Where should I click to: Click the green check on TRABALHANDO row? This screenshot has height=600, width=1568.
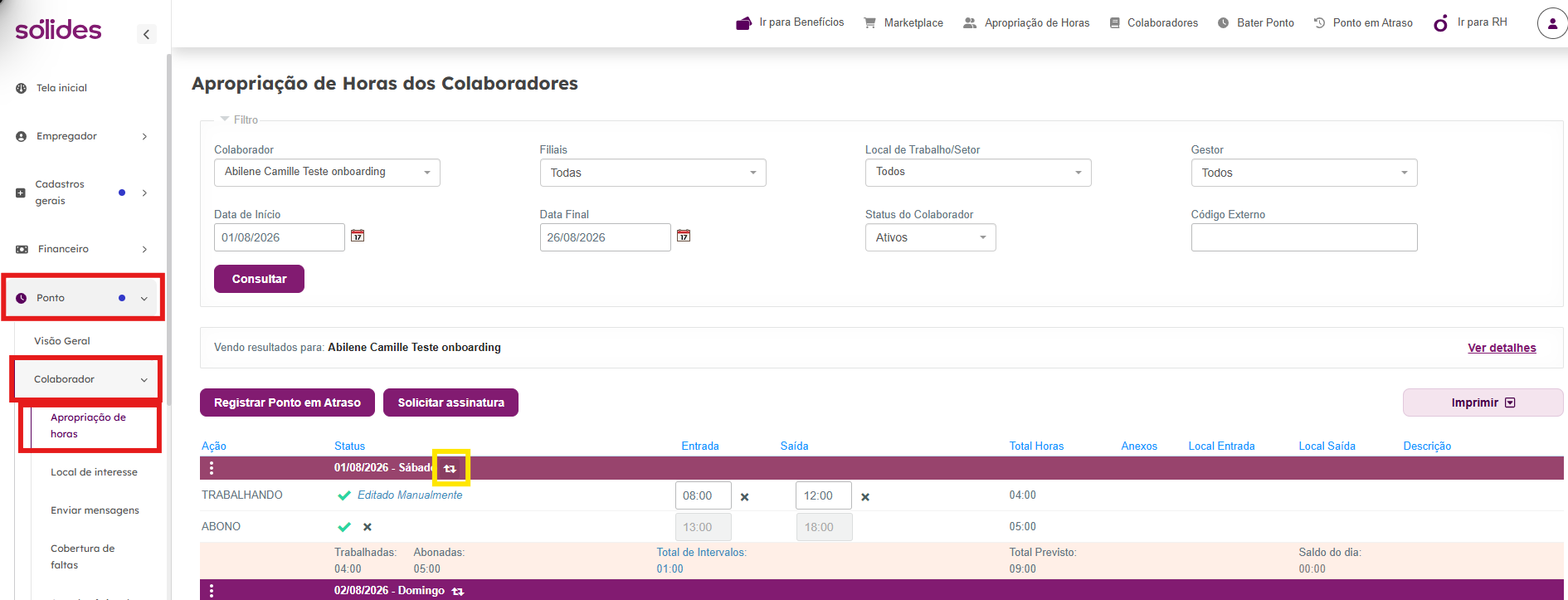pos(344,495)
